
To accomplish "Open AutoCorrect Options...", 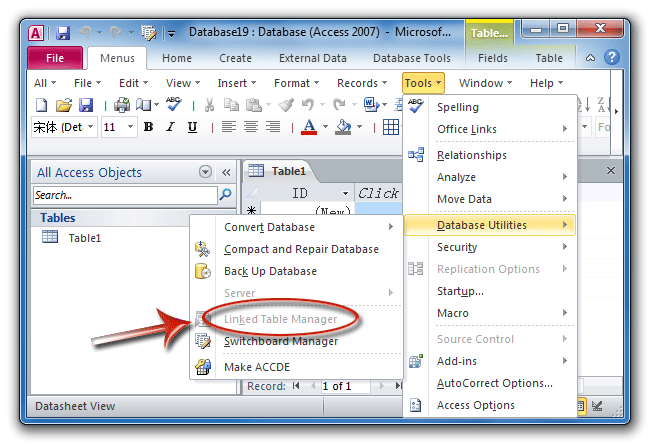I will coord(490,383).
